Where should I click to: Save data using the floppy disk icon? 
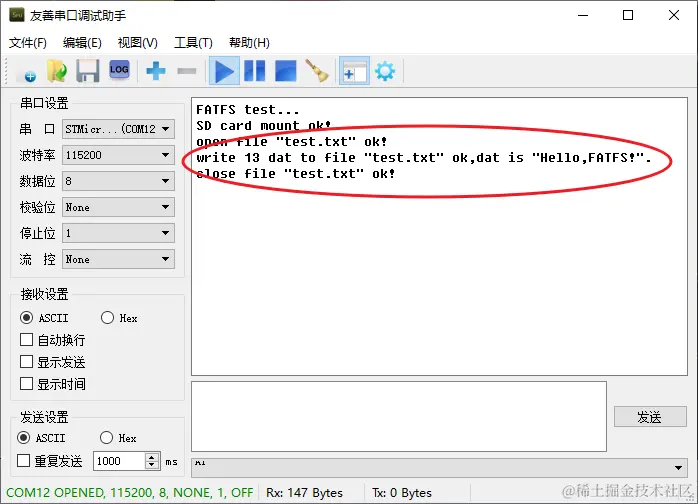point(88,71)
